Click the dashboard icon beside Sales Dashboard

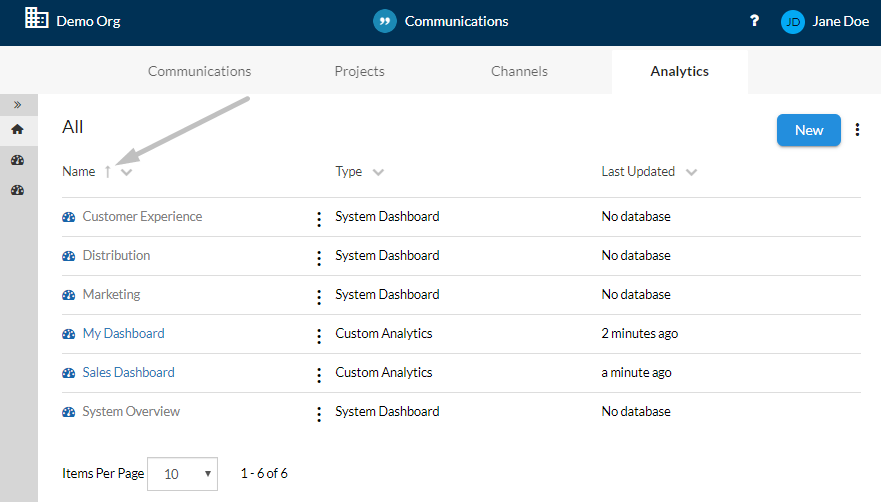[x=69, y=373]
